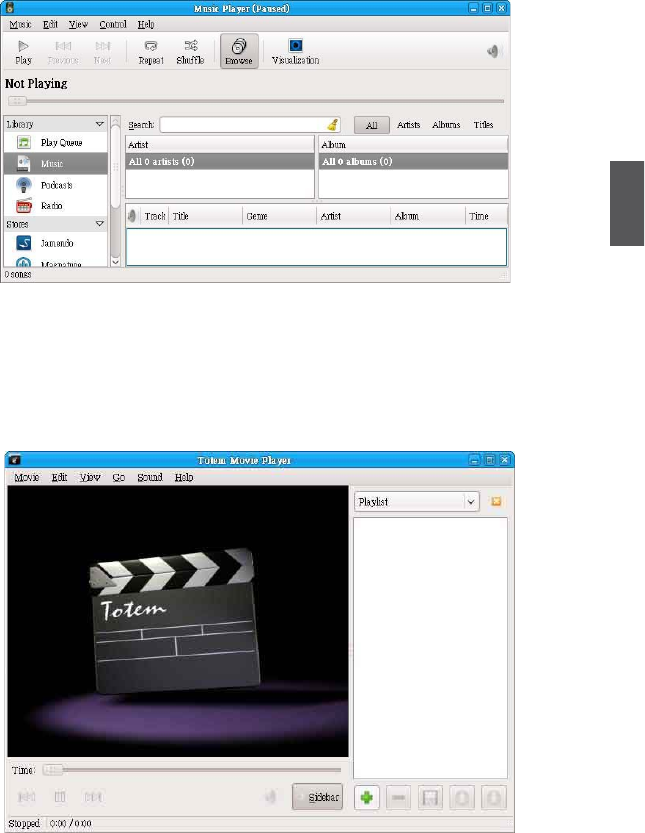The height and width of the screenshot is (833, 645).
Task: Click the Next track toolbar button
Action: point(103,52)
